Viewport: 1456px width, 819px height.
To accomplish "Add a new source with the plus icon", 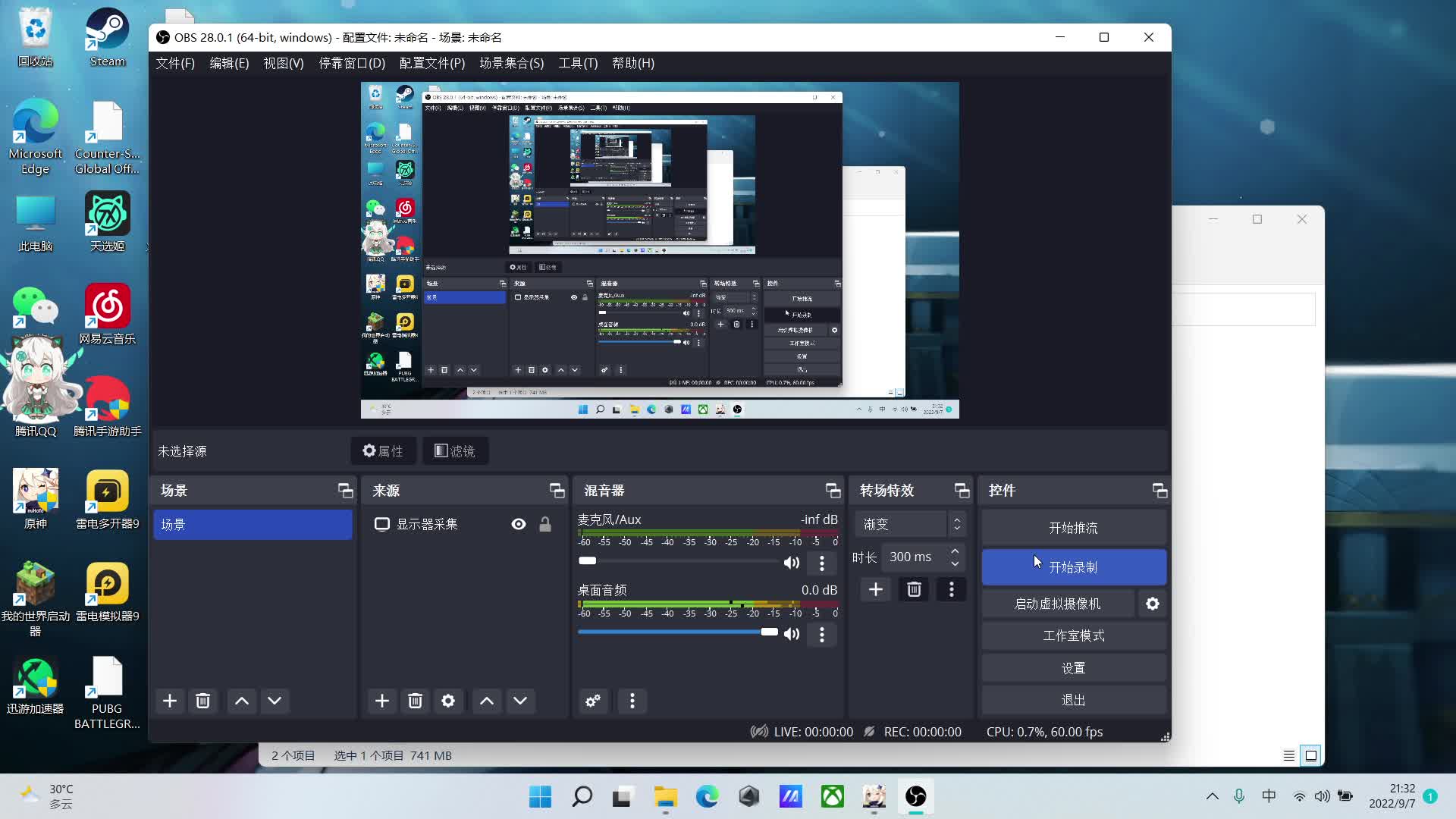I will 382,701.
